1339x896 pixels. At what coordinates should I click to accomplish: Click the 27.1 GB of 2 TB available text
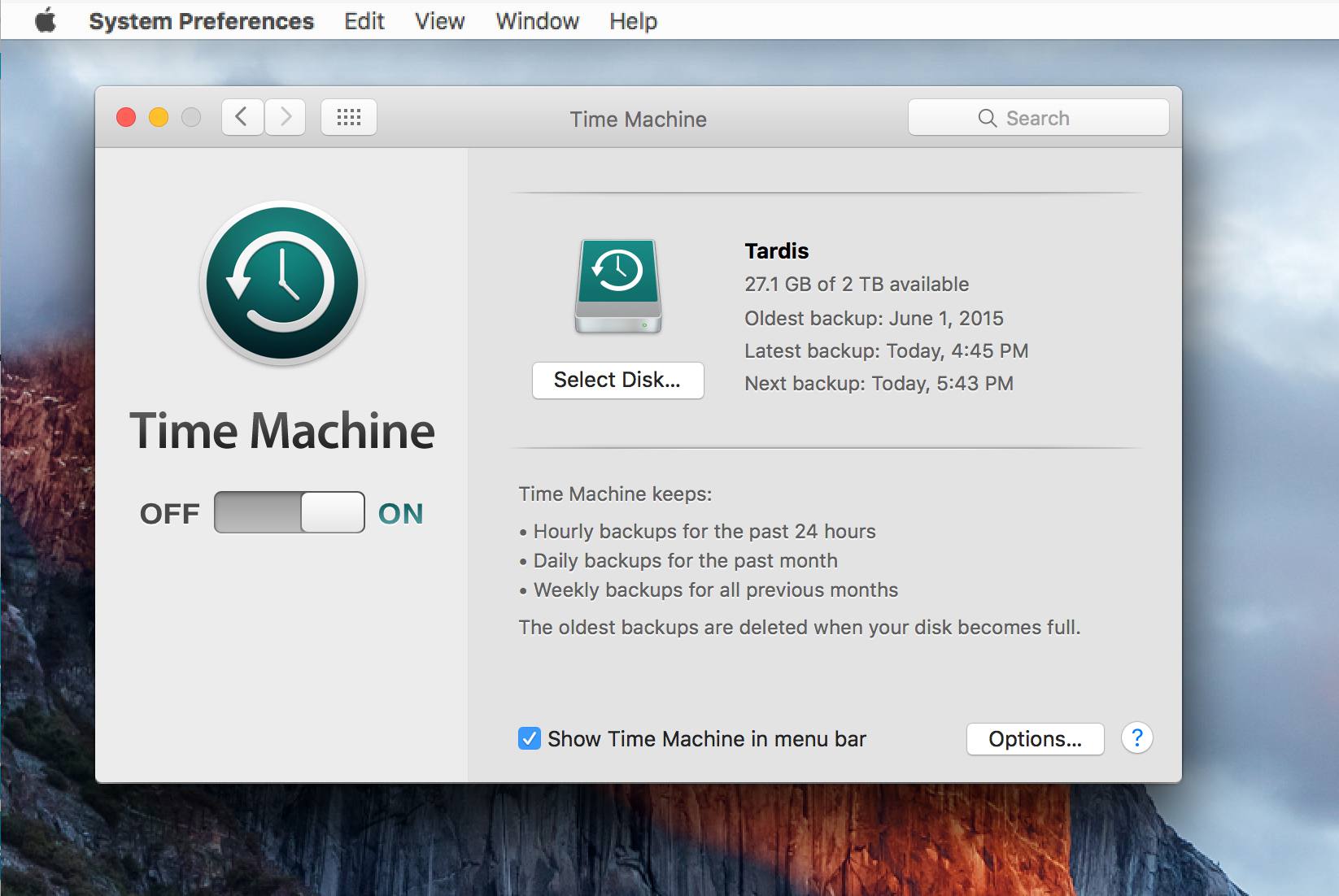click(x=857, y=285)
